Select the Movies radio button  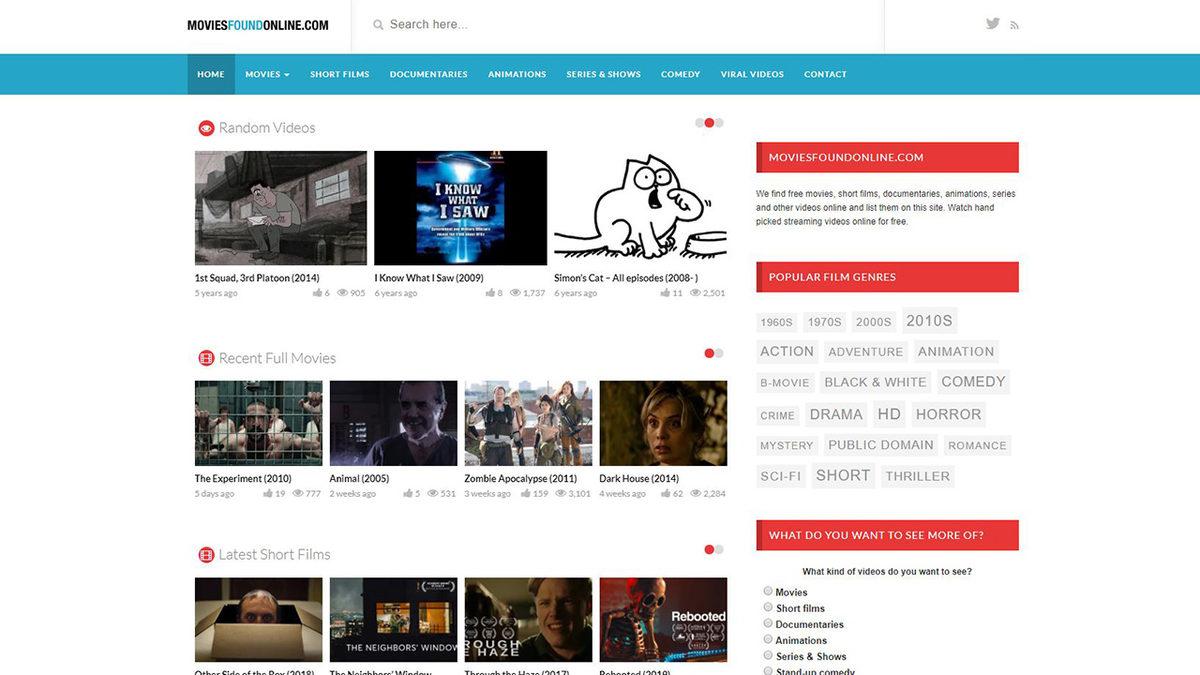[768, 590]
